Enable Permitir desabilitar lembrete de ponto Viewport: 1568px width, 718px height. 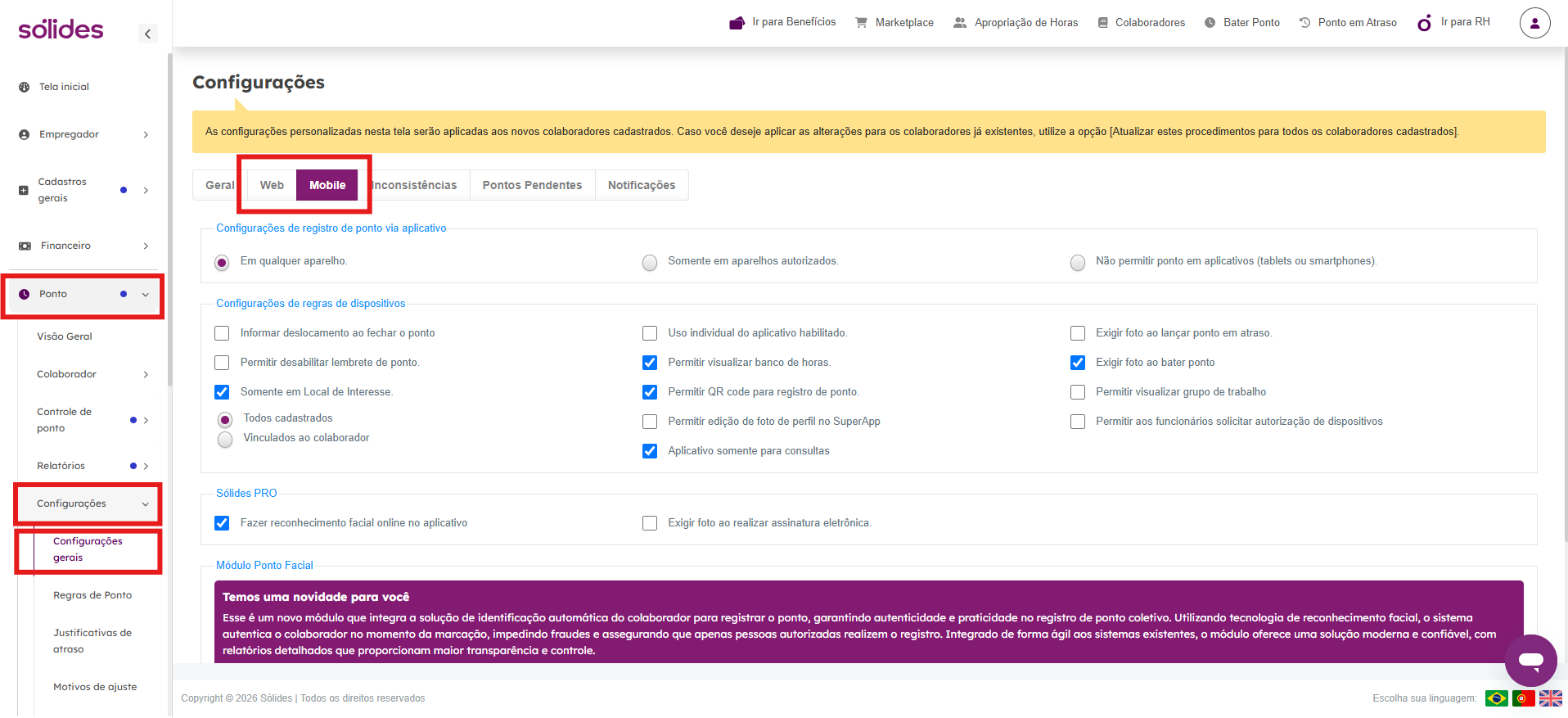click(x=222, y=363)
